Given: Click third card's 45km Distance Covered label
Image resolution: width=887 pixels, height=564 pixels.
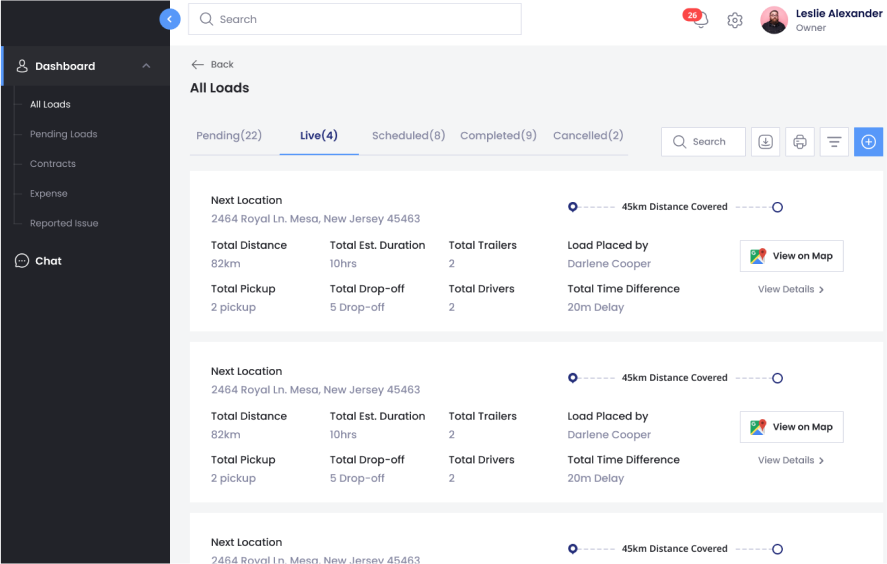Looking at the screenshot, I should click(674, 548).
